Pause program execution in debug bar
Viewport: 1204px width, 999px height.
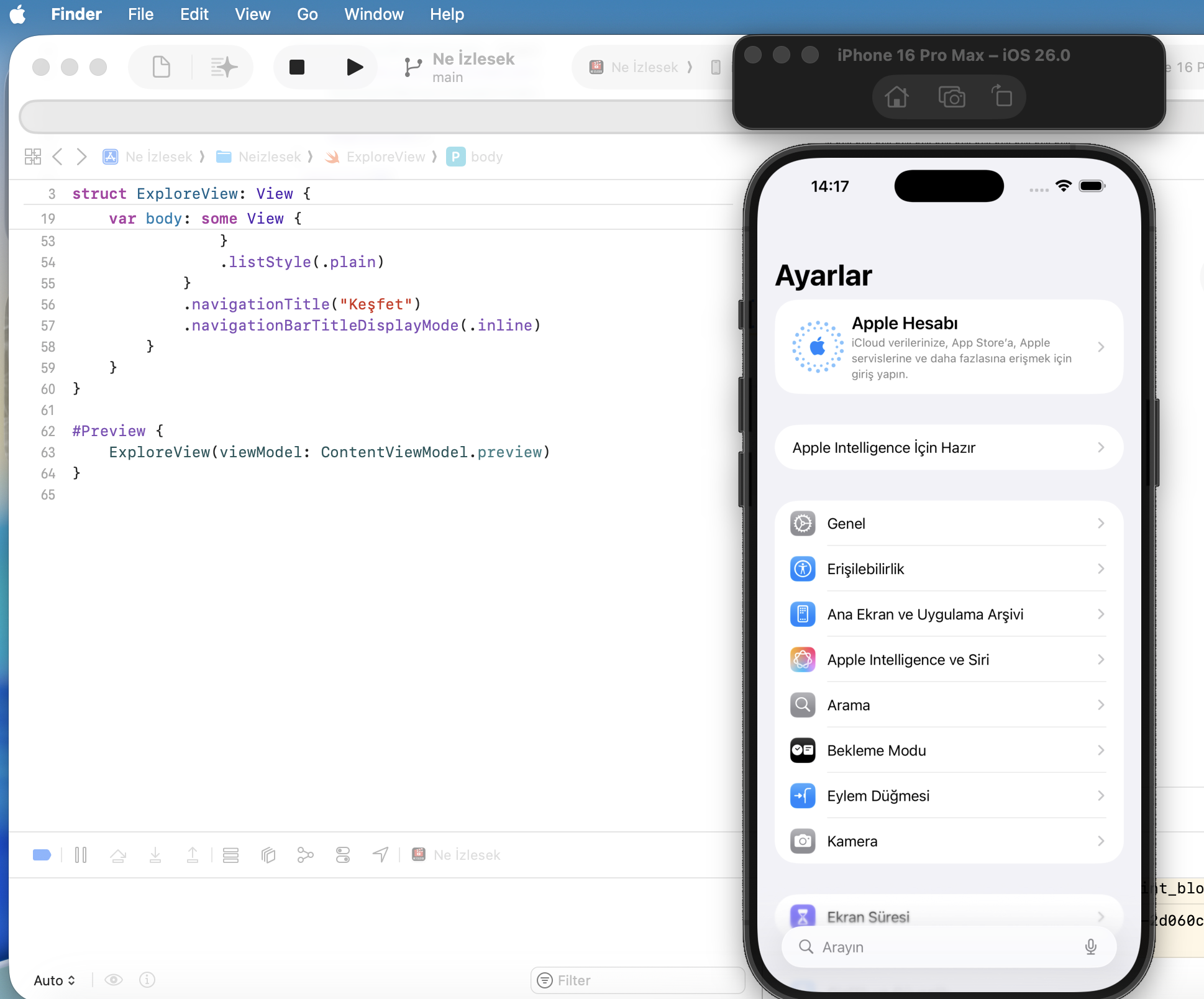pos(81,855)
